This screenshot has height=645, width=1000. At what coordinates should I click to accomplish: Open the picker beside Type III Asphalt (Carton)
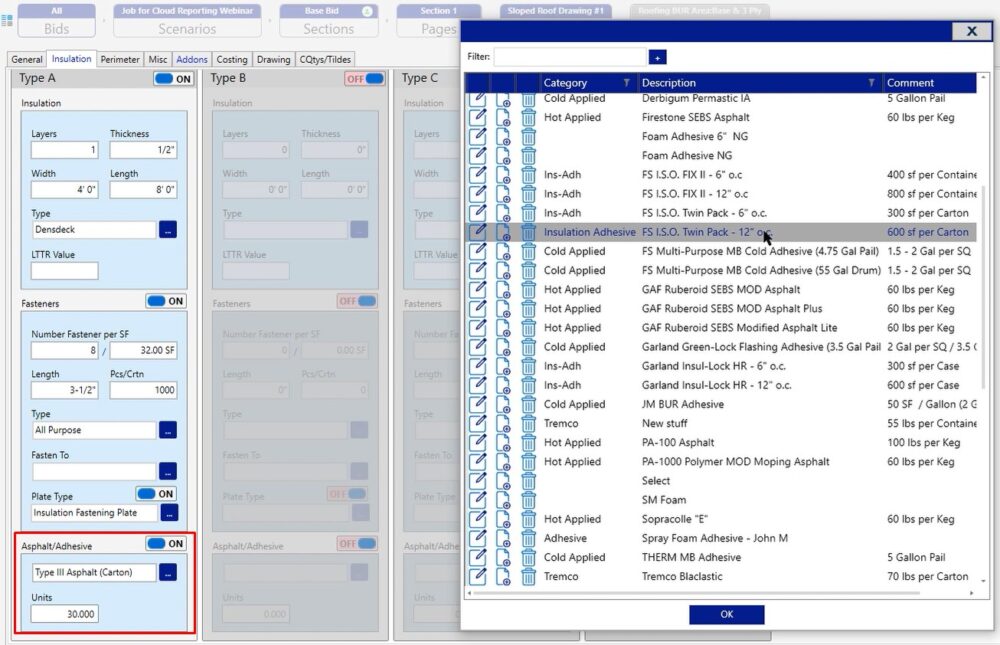[x=167, y=573]
